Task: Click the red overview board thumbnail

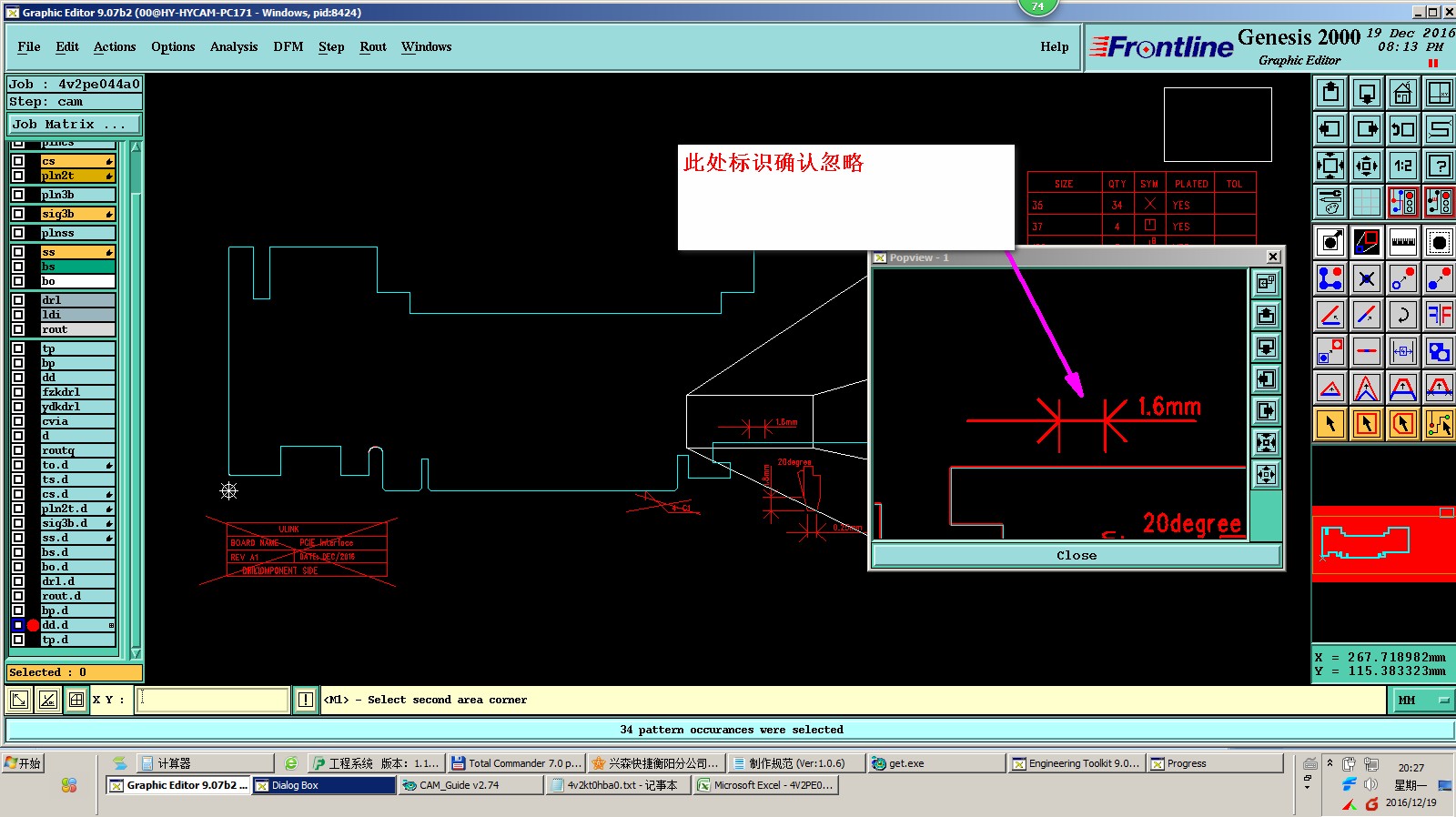Action: (1383, 544)
